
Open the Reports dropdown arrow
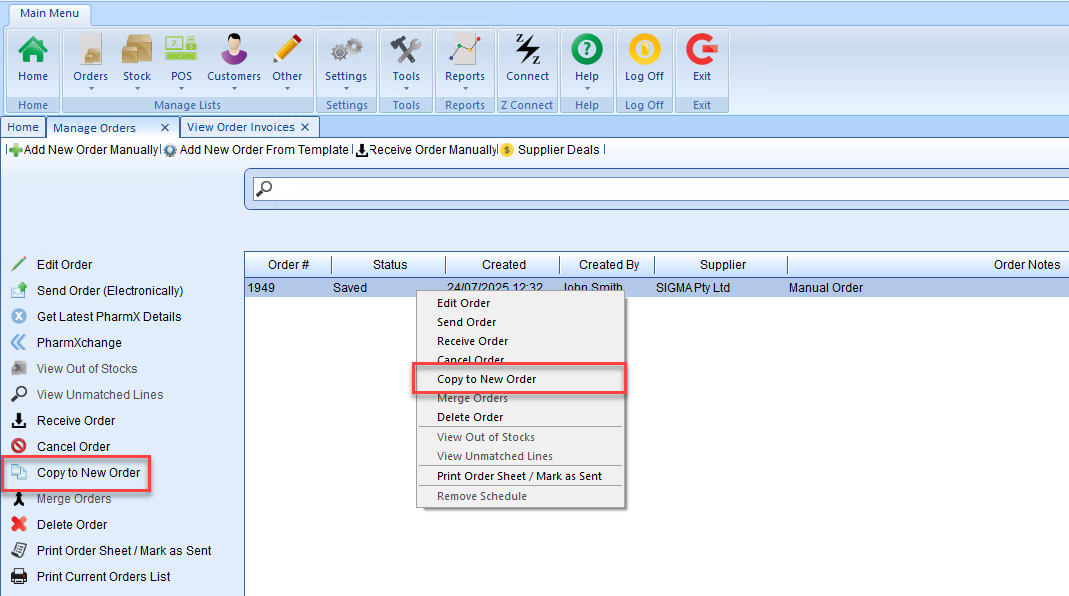coord(465,88)
